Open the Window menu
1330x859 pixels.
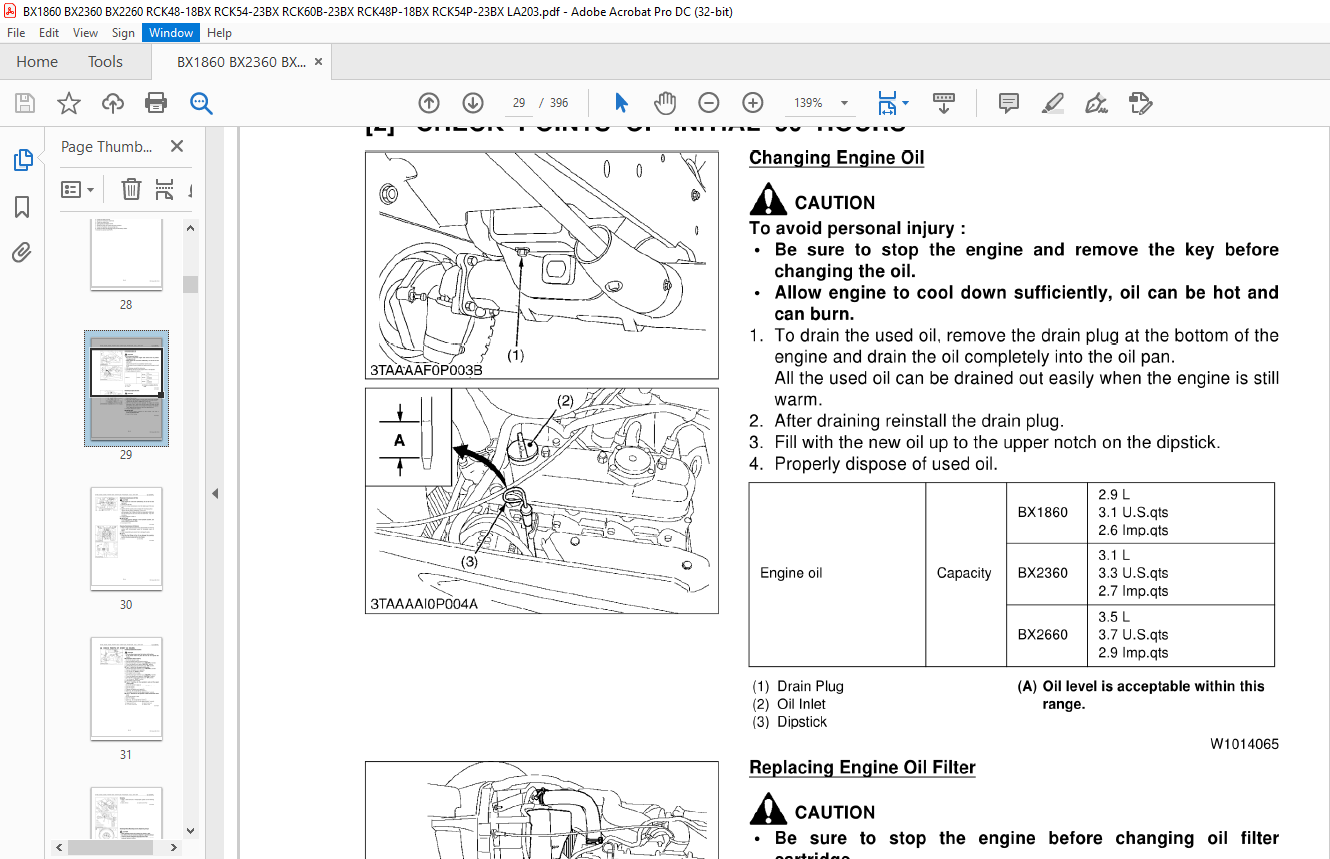click(x=171, y=33)
